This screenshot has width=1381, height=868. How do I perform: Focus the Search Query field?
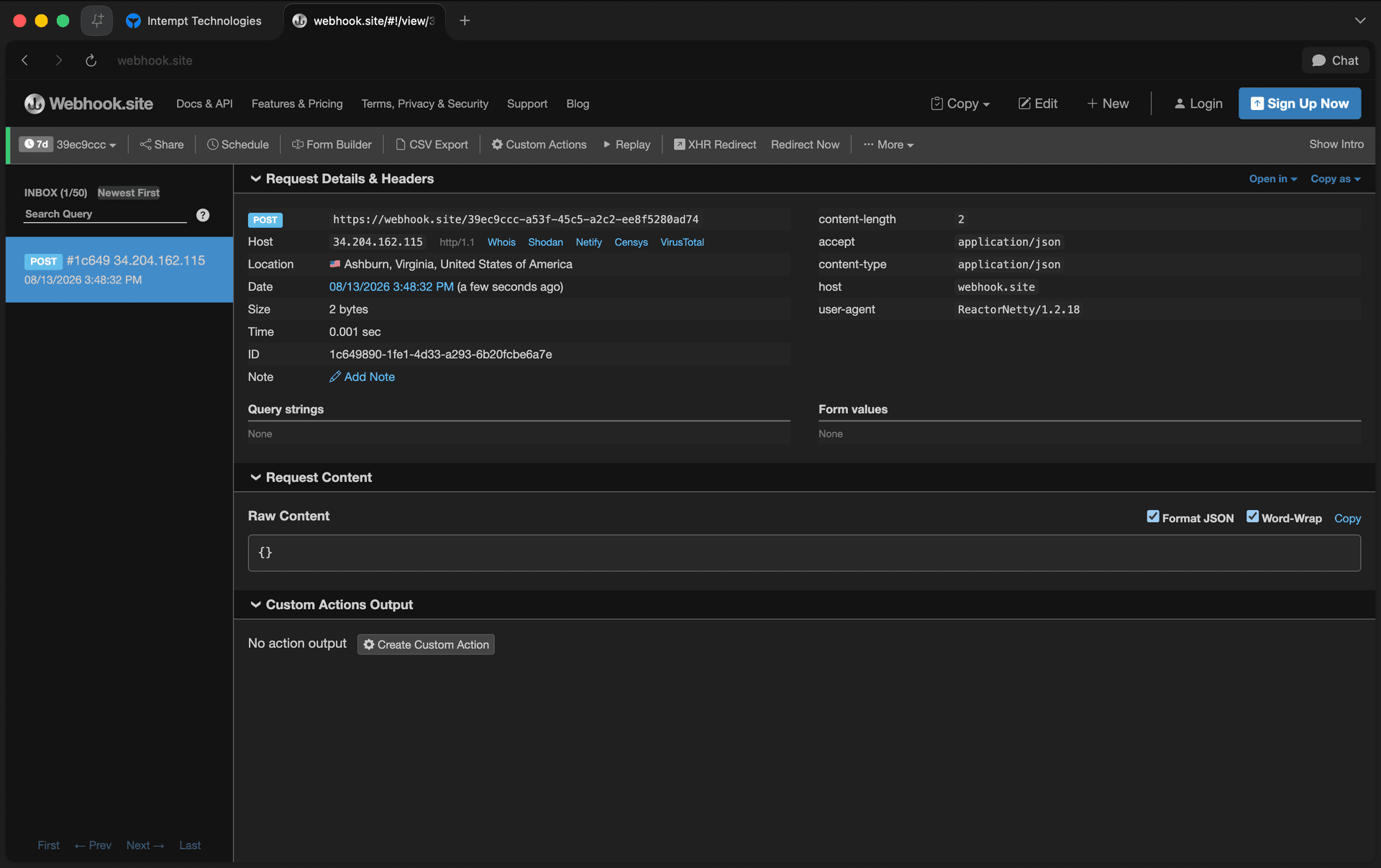105,214
